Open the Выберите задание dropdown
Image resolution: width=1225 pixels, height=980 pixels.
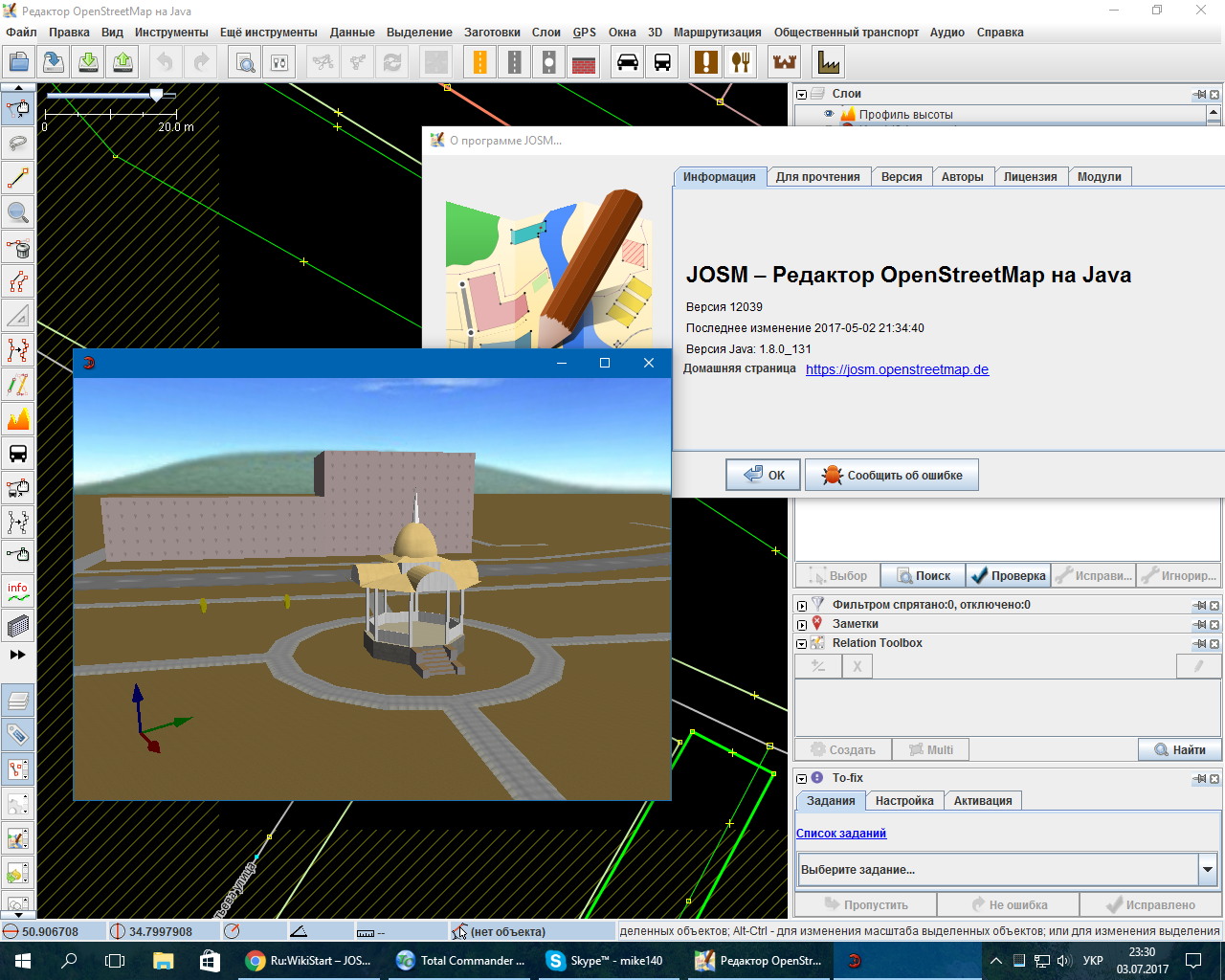tap(1208, 870)
